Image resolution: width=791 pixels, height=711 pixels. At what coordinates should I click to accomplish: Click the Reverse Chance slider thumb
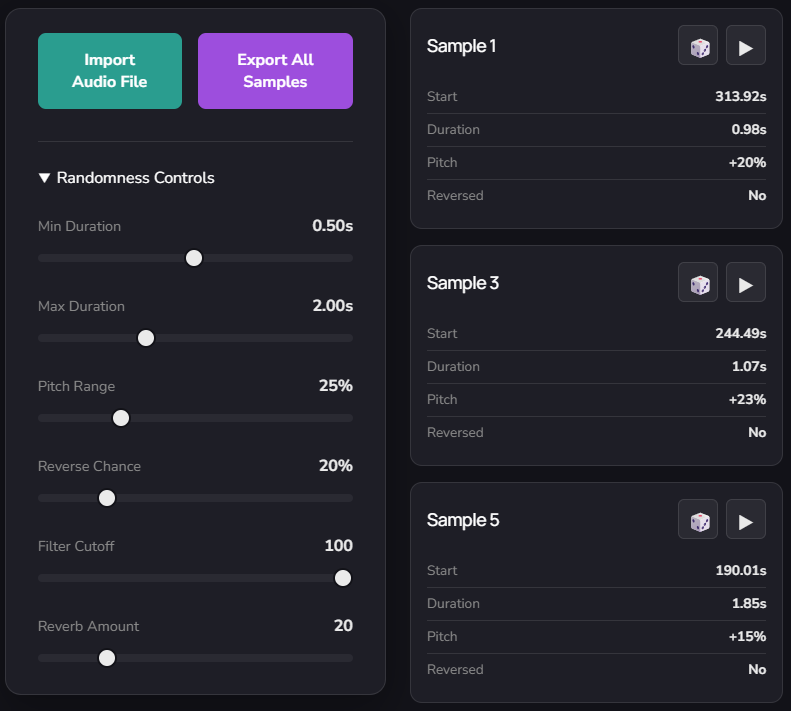[107, 498]
